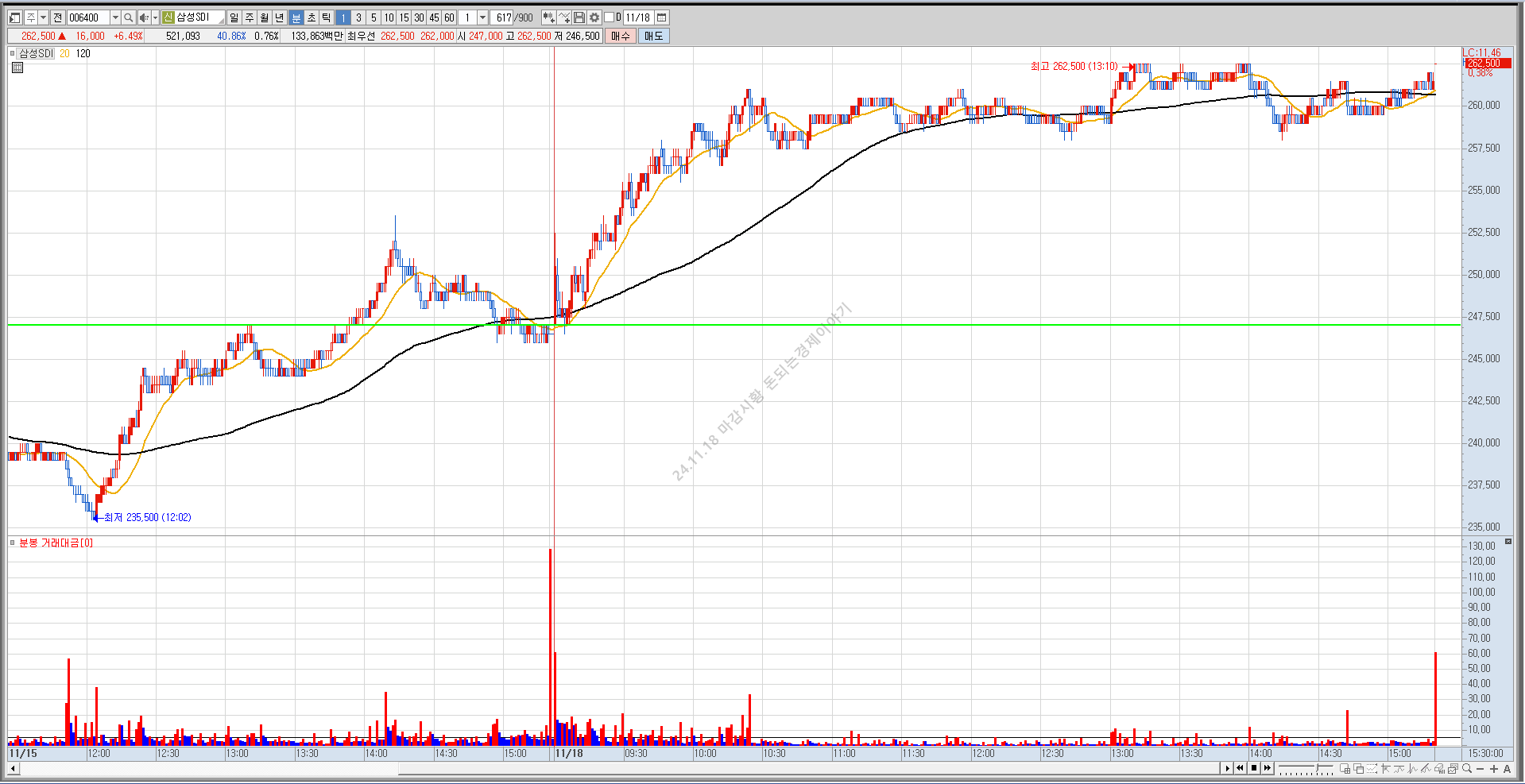This screenshot has width=1525, height=784.
Task: Click the minus zoom out icon at bottom right
Action: coord(1480,769)
